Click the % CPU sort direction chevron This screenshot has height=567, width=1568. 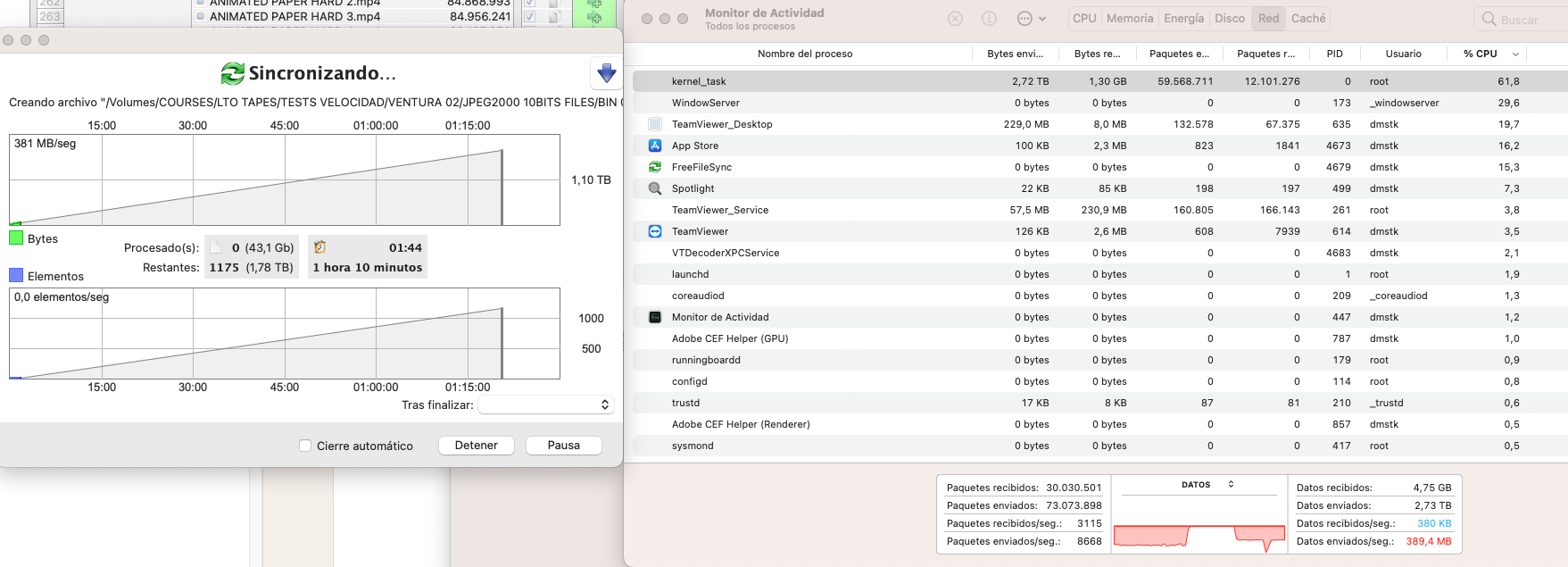1515,54
